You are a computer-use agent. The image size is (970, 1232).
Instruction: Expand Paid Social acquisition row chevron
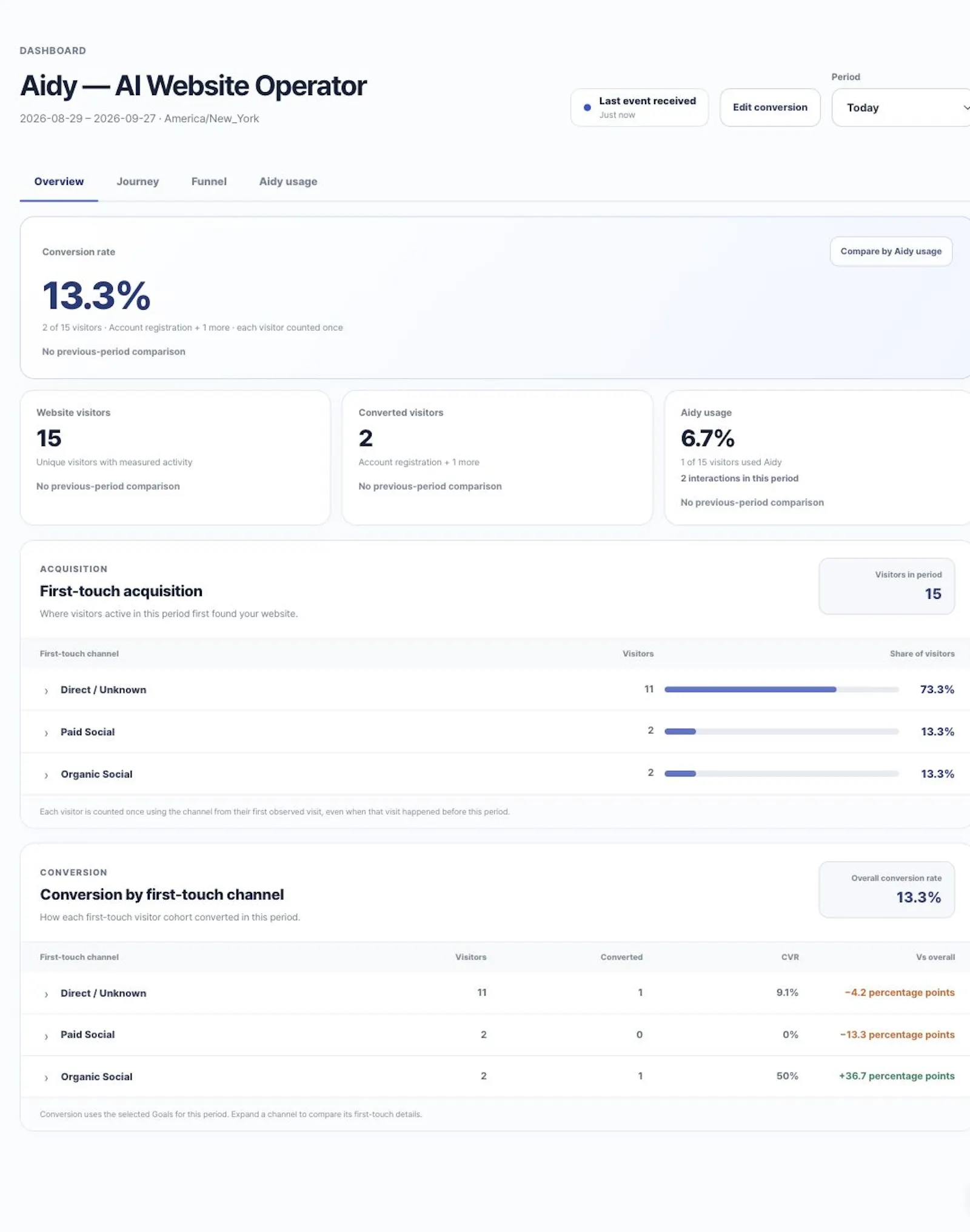[46, 733]
